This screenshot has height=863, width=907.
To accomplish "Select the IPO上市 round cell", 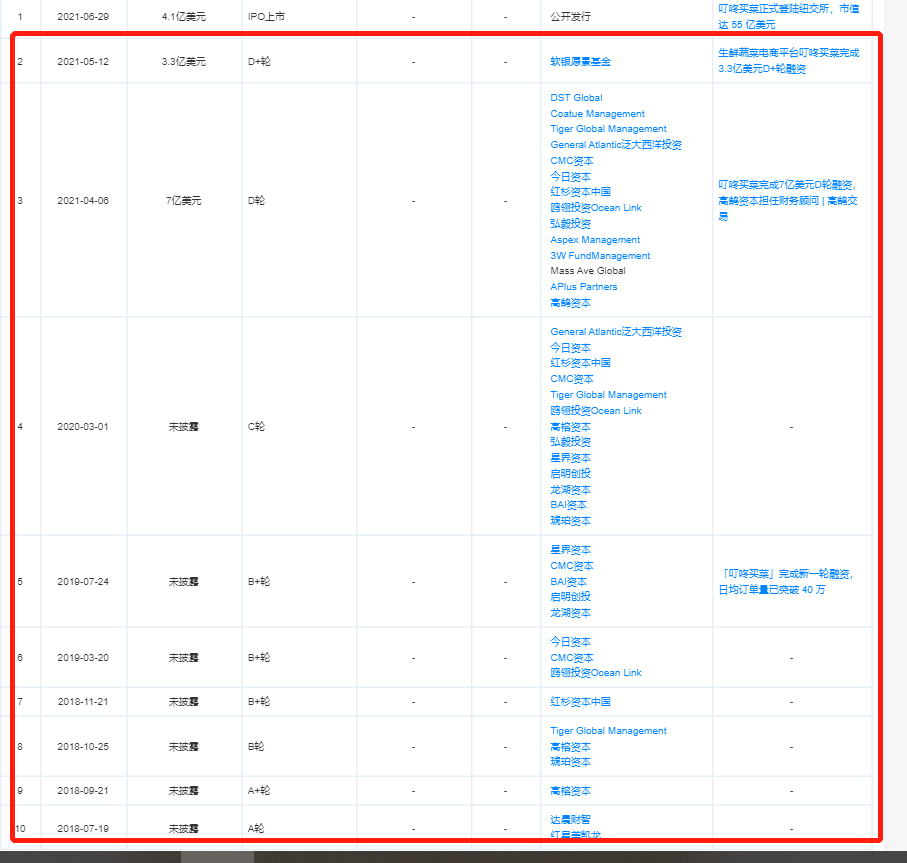I will pos(266,17).
